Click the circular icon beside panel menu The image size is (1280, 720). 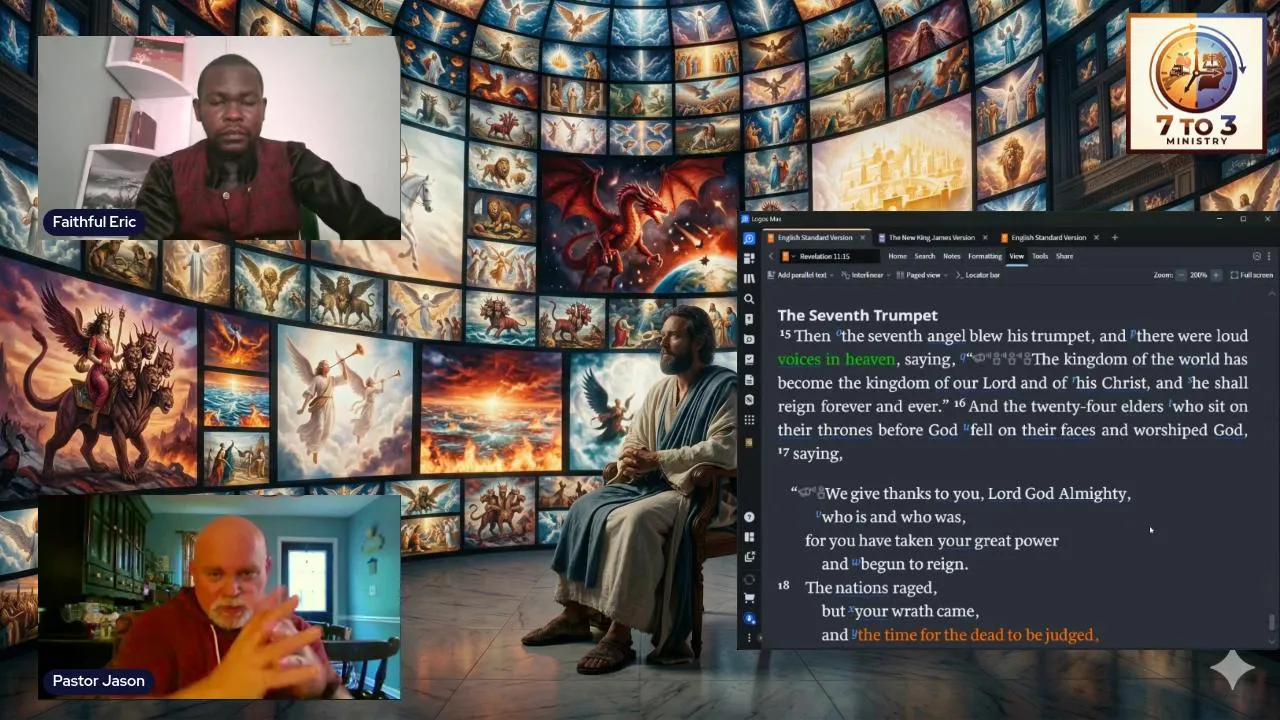tap(1257, 256)
